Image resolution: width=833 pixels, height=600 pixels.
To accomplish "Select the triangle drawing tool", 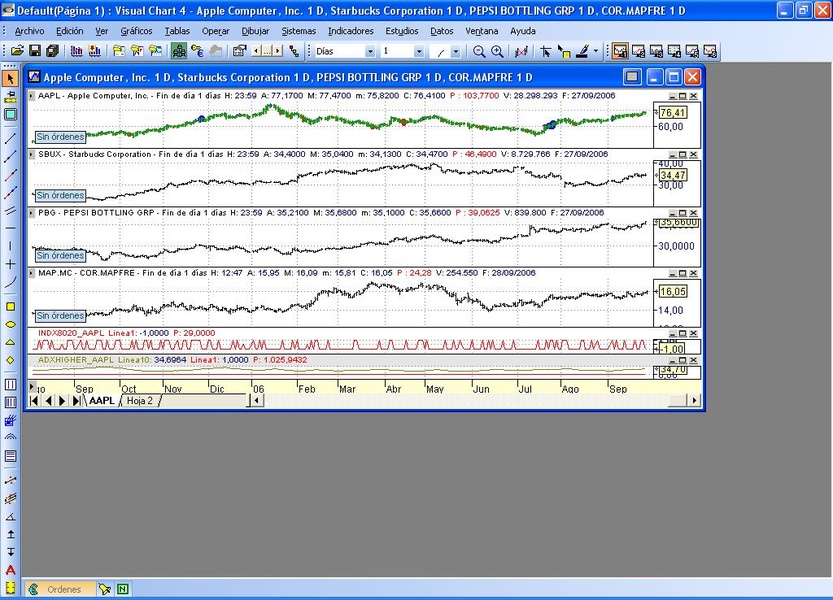I will [x=10, y=343].
